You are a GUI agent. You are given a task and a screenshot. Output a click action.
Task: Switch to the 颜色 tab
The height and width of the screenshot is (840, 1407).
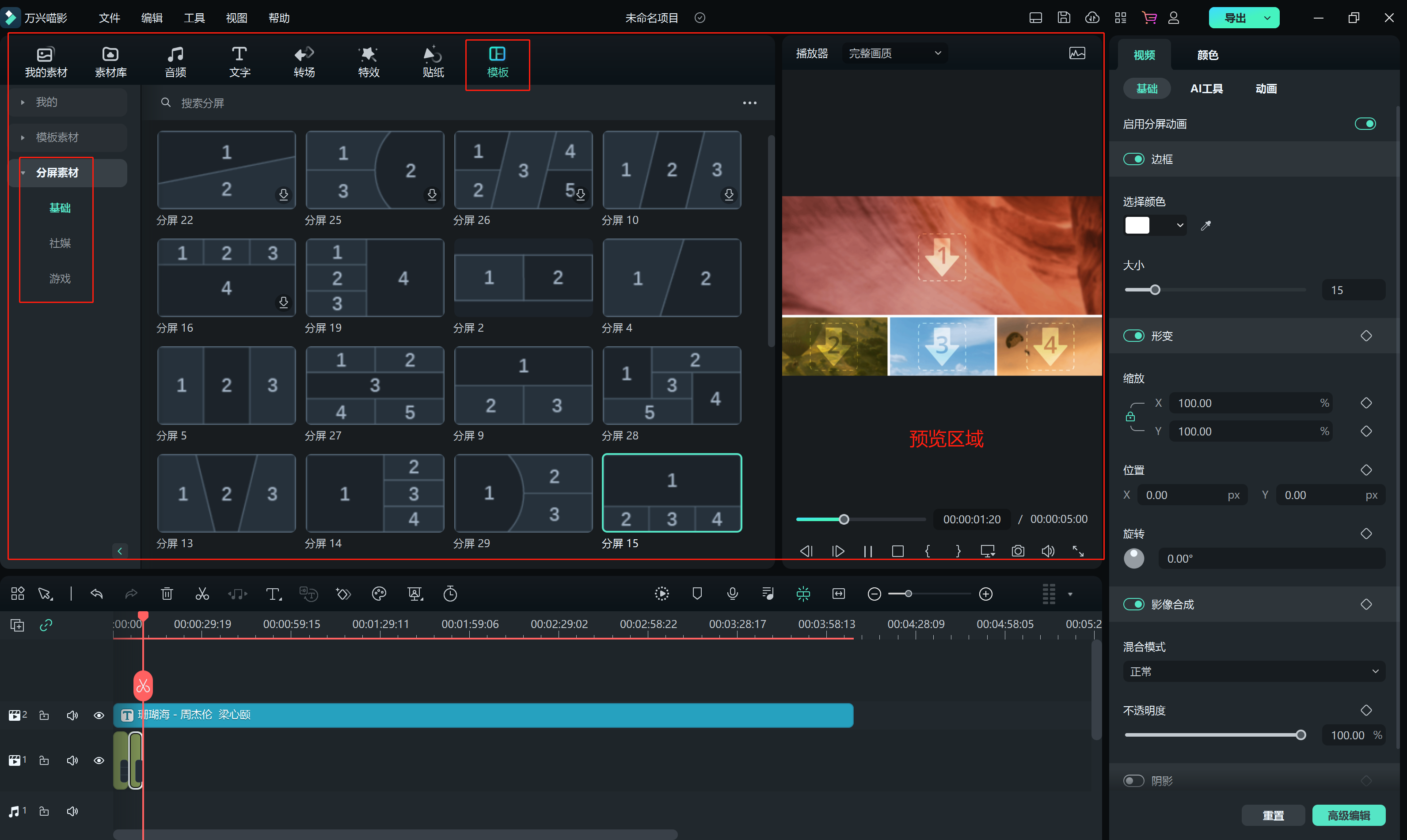pos(1207,55)
